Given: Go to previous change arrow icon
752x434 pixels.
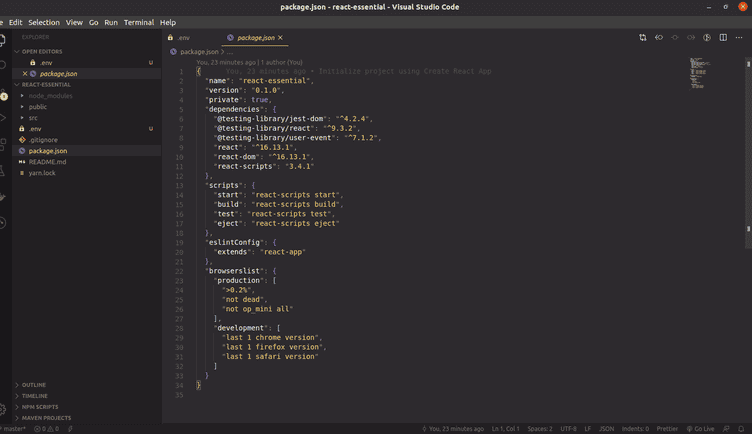Looking at the screenshot, I should click(659, 37).
